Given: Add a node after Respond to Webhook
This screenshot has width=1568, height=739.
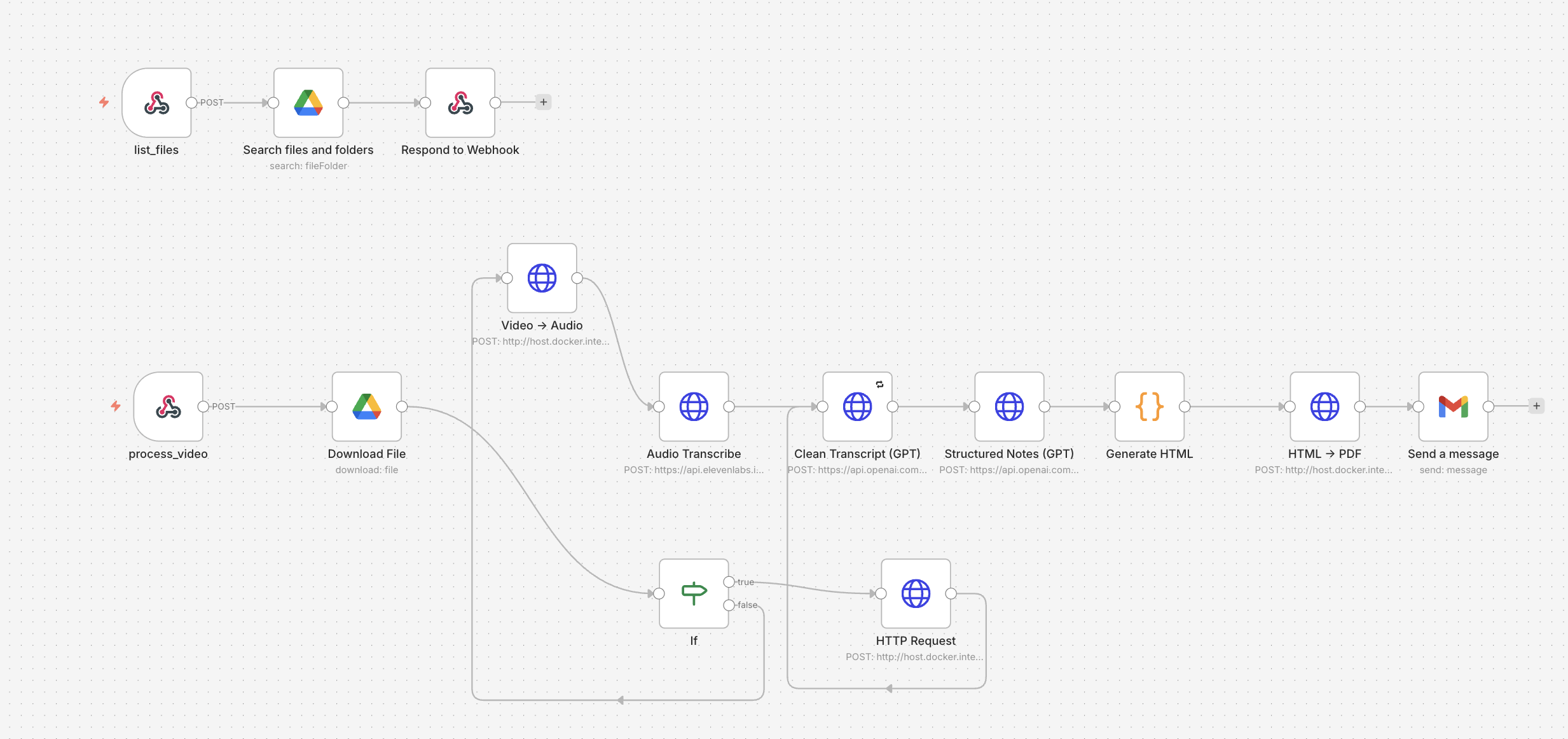Looking at the screenshot, I should (x=544, y=102).
